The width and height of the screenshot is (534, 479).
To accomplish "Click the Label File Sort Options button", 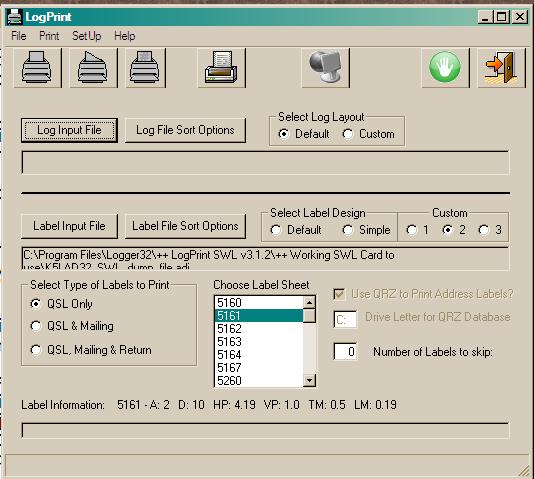I will click(x=185, y=226).
